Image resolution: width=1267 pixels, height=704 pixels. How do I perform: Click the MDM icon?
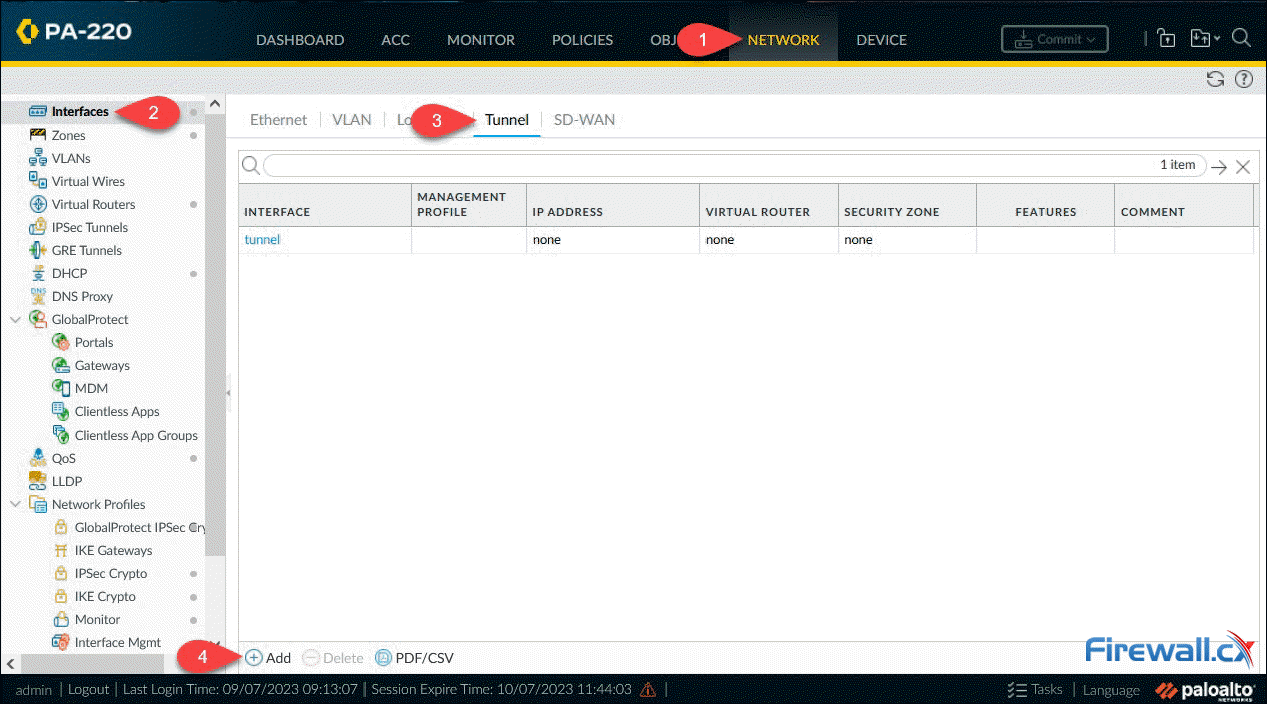click(60, 388)
